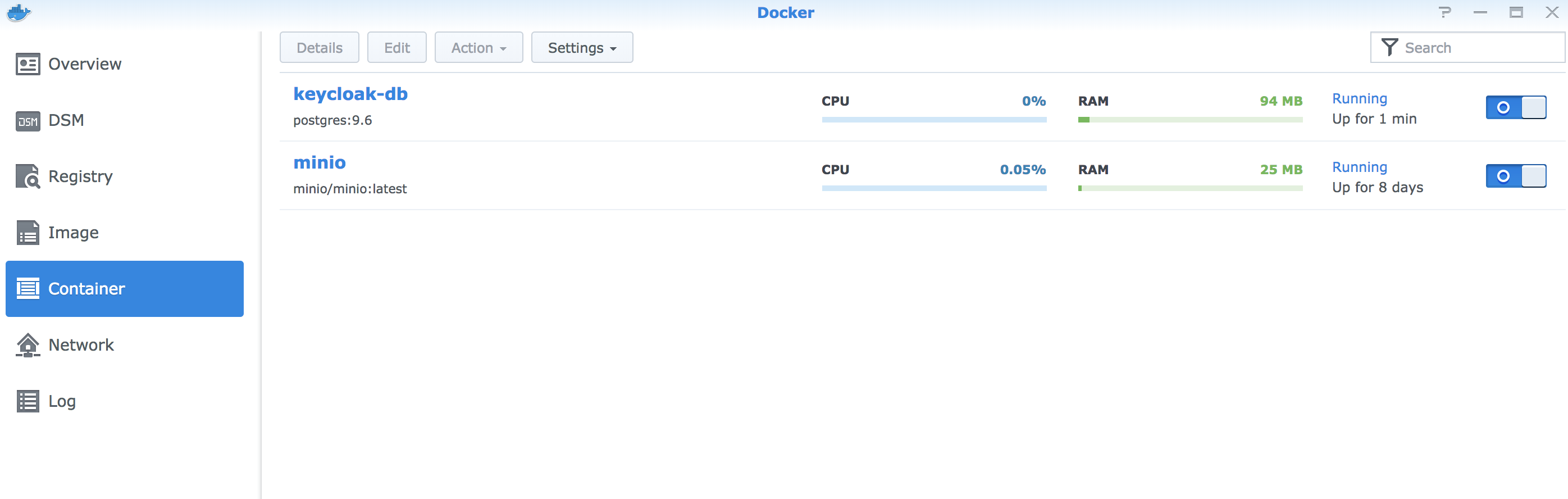1568x499 pixels.
Task: Turn off the minio container switch
Action: (x=1515, y=176)
